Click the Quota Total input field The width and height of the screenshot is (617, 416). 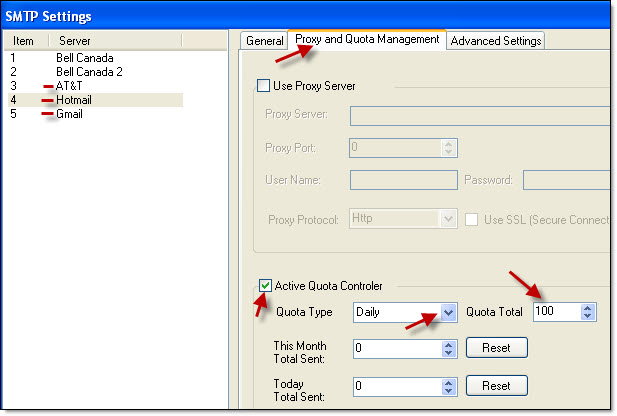click(x=555, y=312)
